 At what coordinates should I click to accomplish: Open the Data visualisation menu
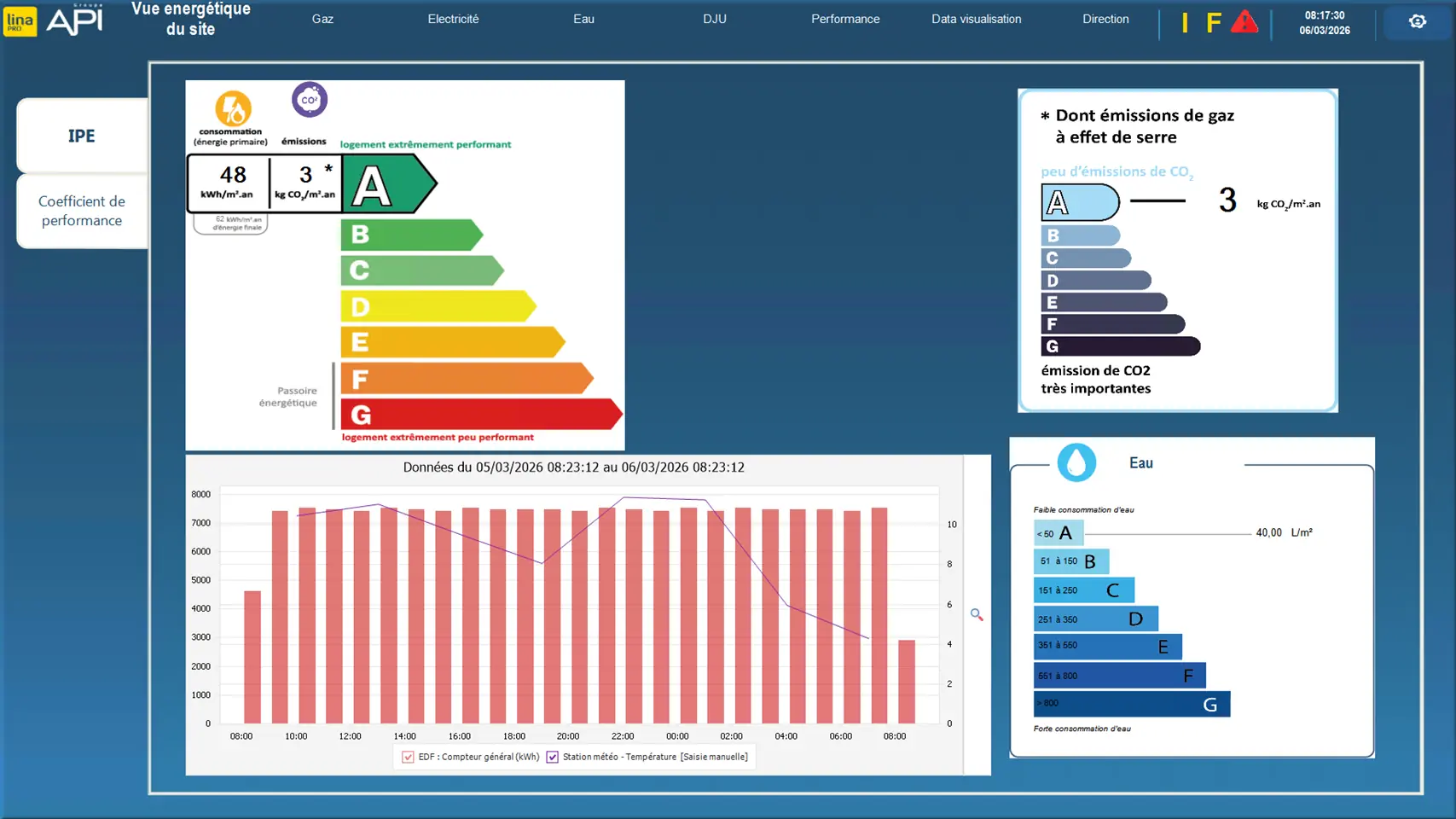click(976, 19)
